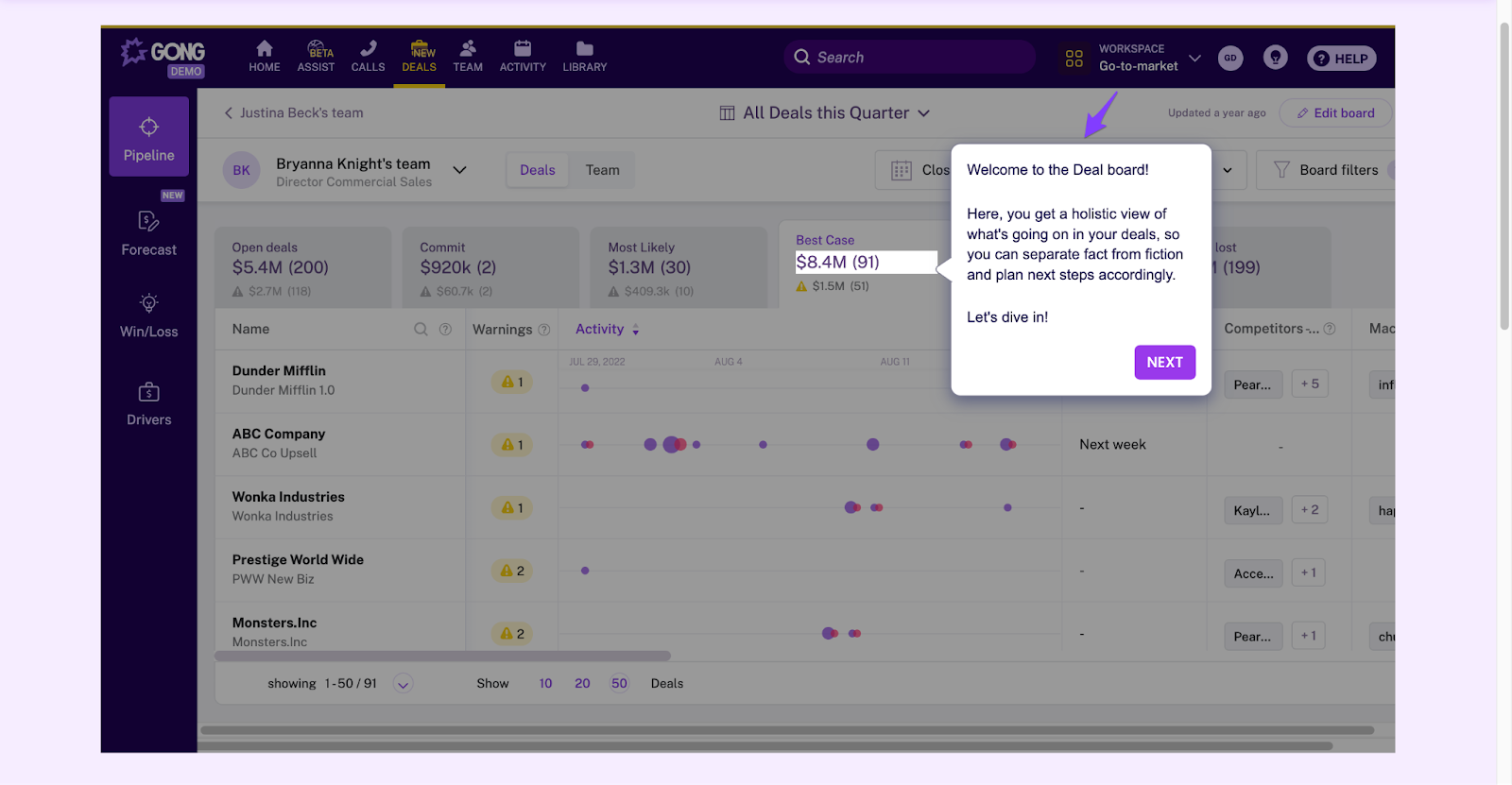Click the search icon in Name column
This screenshot has width=1512, height=785.
[x=421, y=329]
